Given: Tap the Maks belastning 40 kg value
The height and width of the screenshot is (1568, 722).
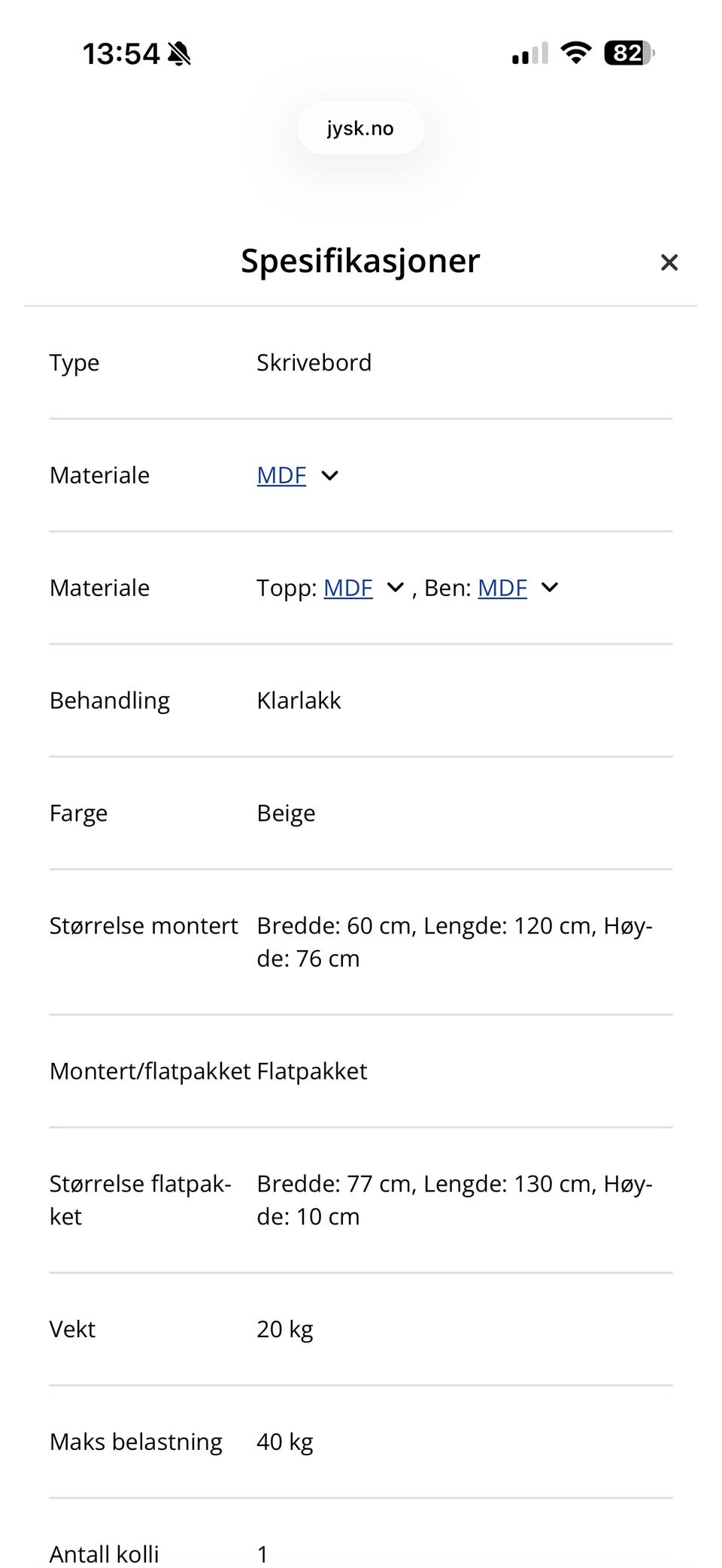Looking at the screenshot, I should pos(284,1442).
